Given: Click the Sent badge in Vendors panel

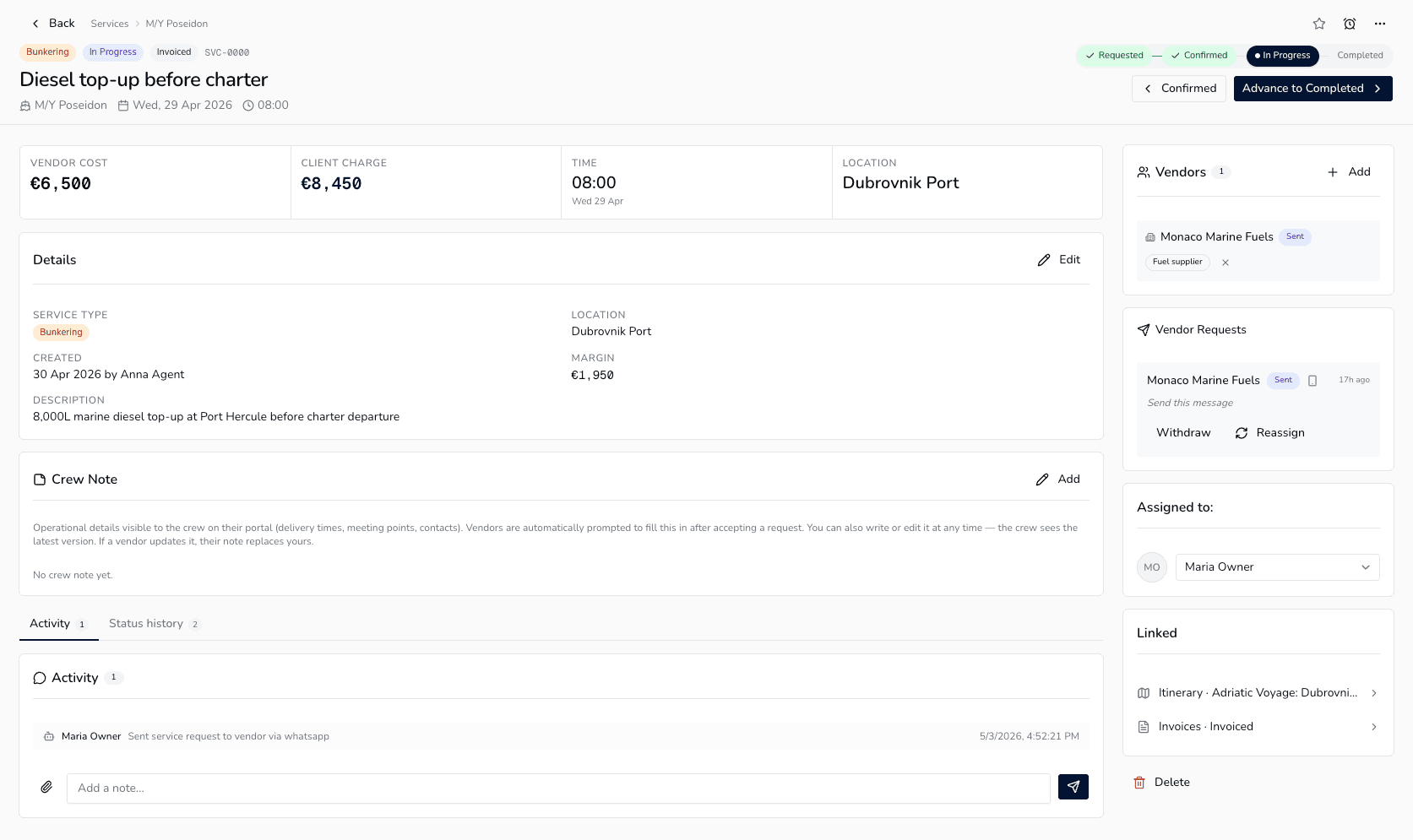Looking at the screenshot, I should (1295, 237).
